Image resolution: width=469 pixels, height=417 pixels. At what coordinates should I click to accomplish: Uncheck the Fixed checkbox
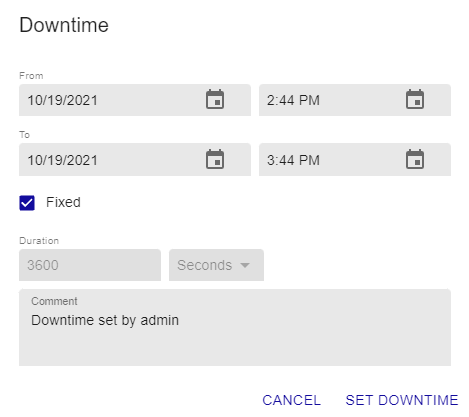click(27, 203)
